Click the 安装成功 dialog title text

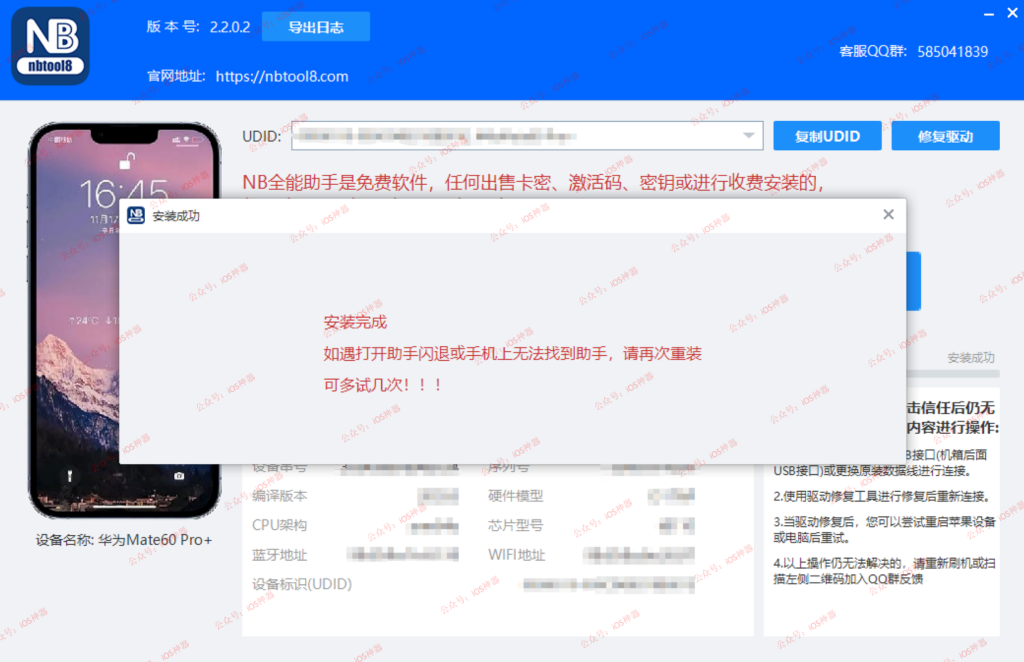[x=176, y=215]
